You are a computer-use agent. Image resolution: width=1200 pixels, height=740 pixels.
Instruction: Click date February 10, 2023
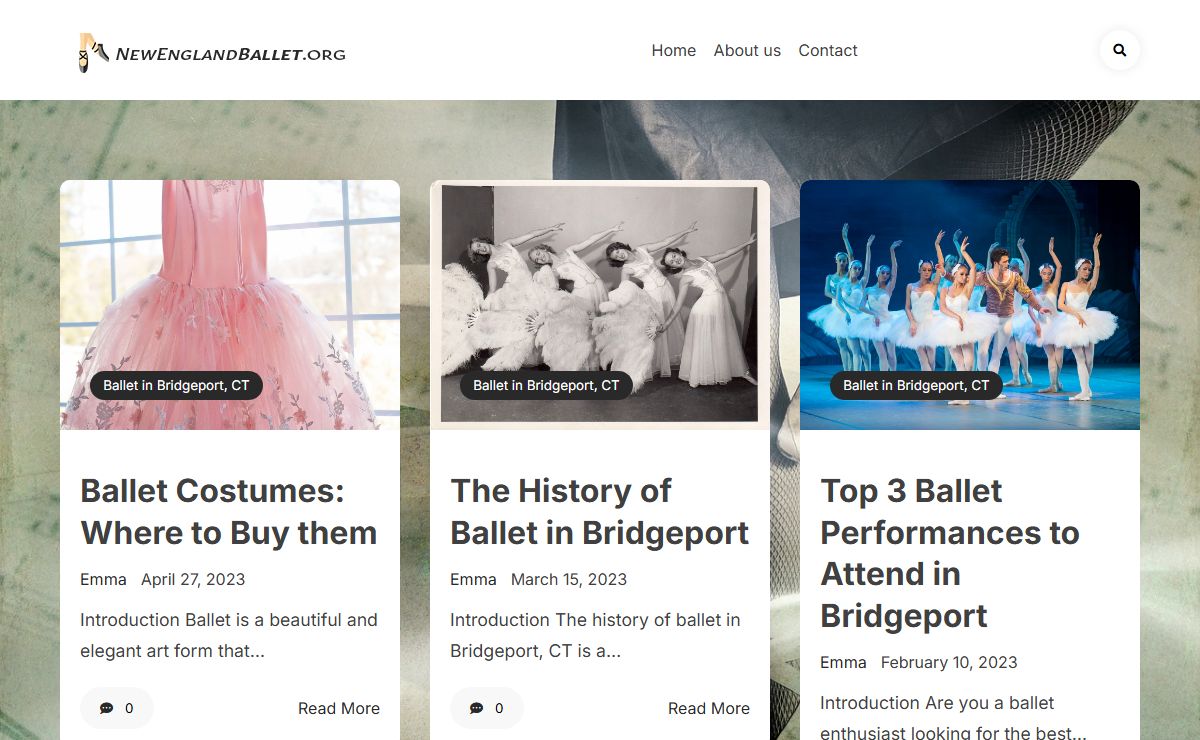(949, 662)
